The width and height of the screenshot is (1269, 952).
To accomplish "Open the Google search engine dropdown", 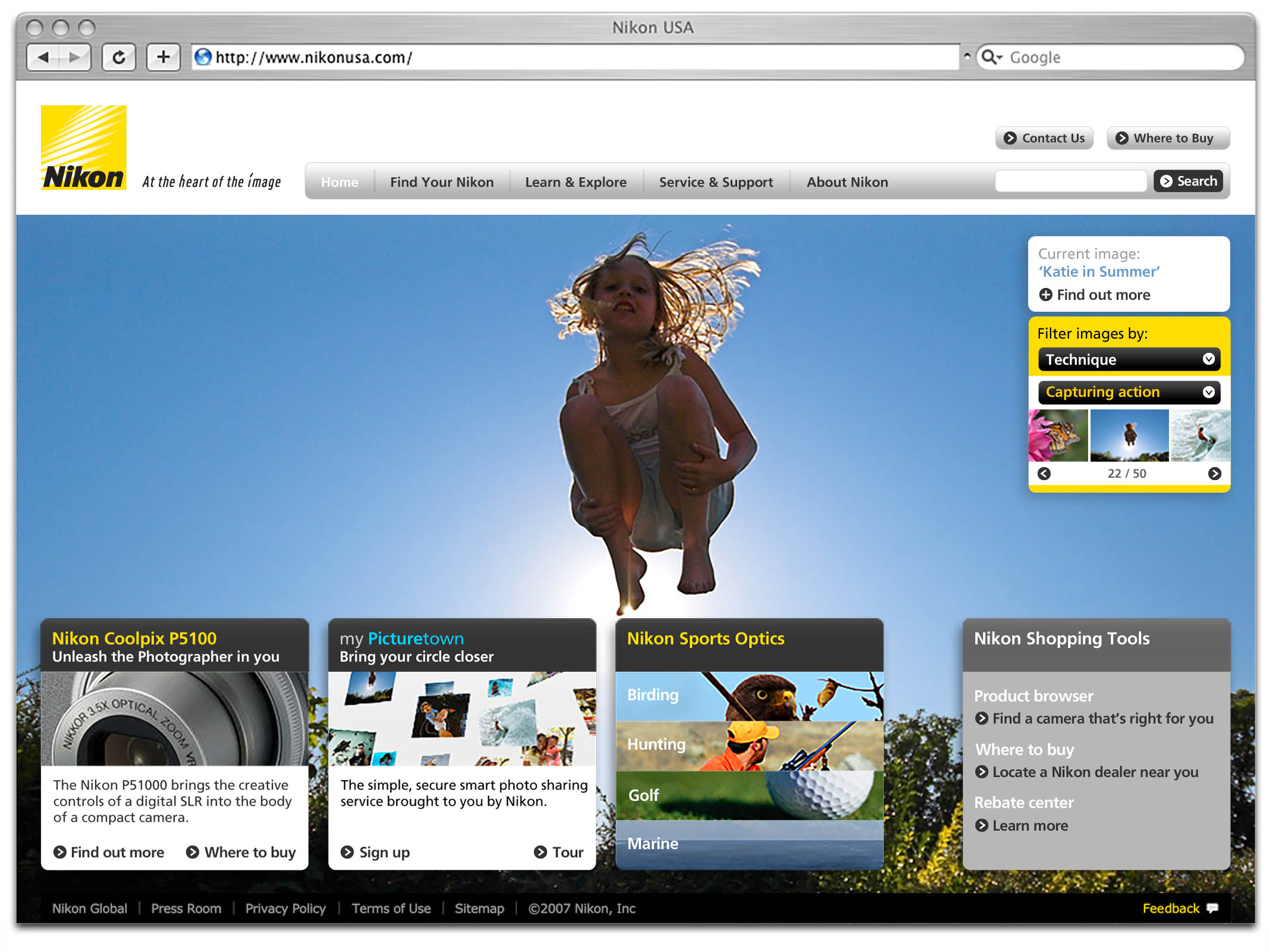I will point(992,57).
